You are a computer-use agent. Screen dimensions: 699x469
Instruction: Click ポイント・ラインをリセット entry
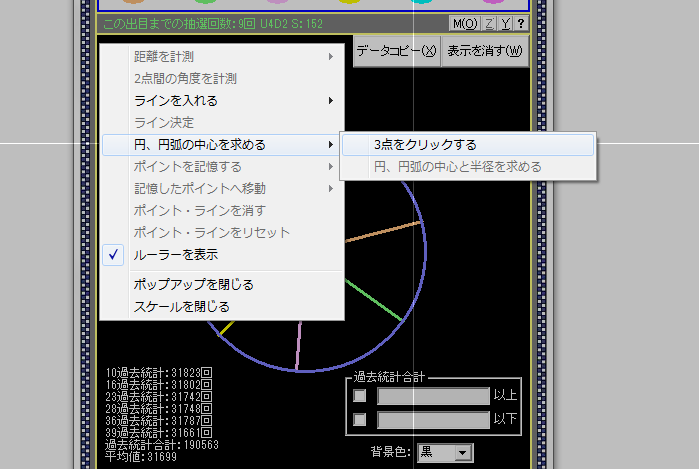[x=223, y=233]
